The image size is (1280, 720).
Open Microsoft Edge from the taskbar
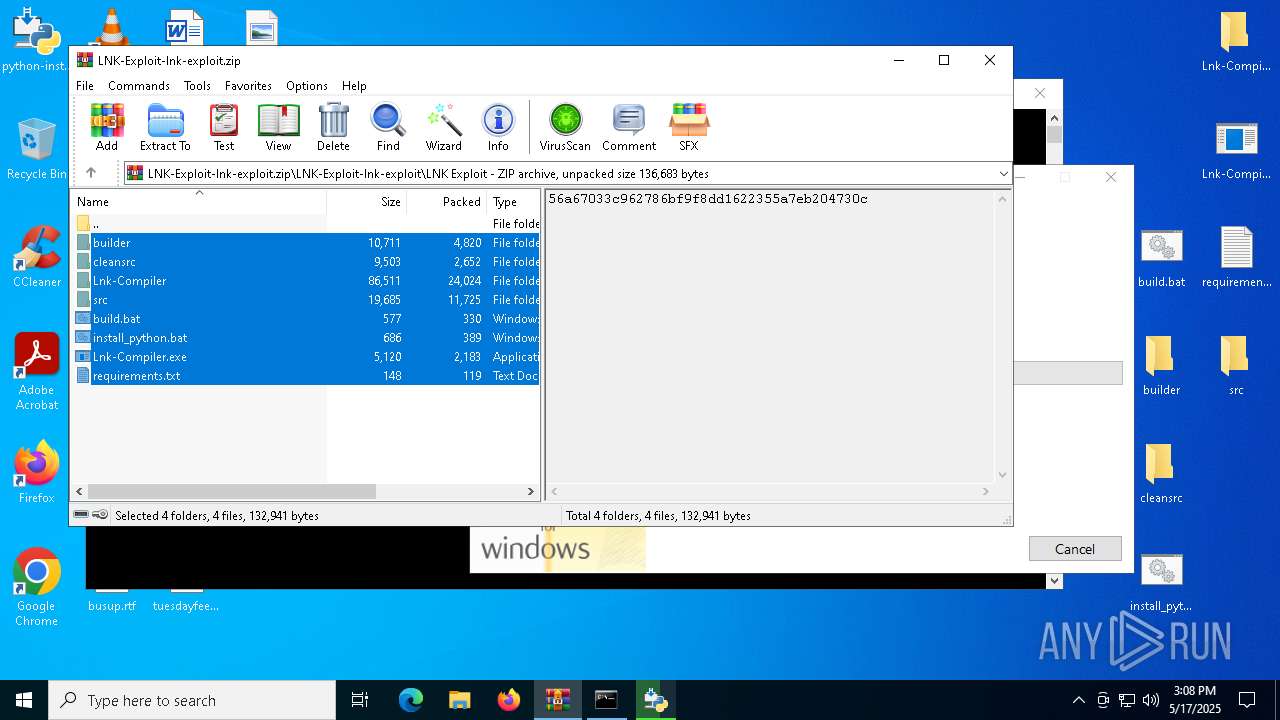[x=411, y=700]
